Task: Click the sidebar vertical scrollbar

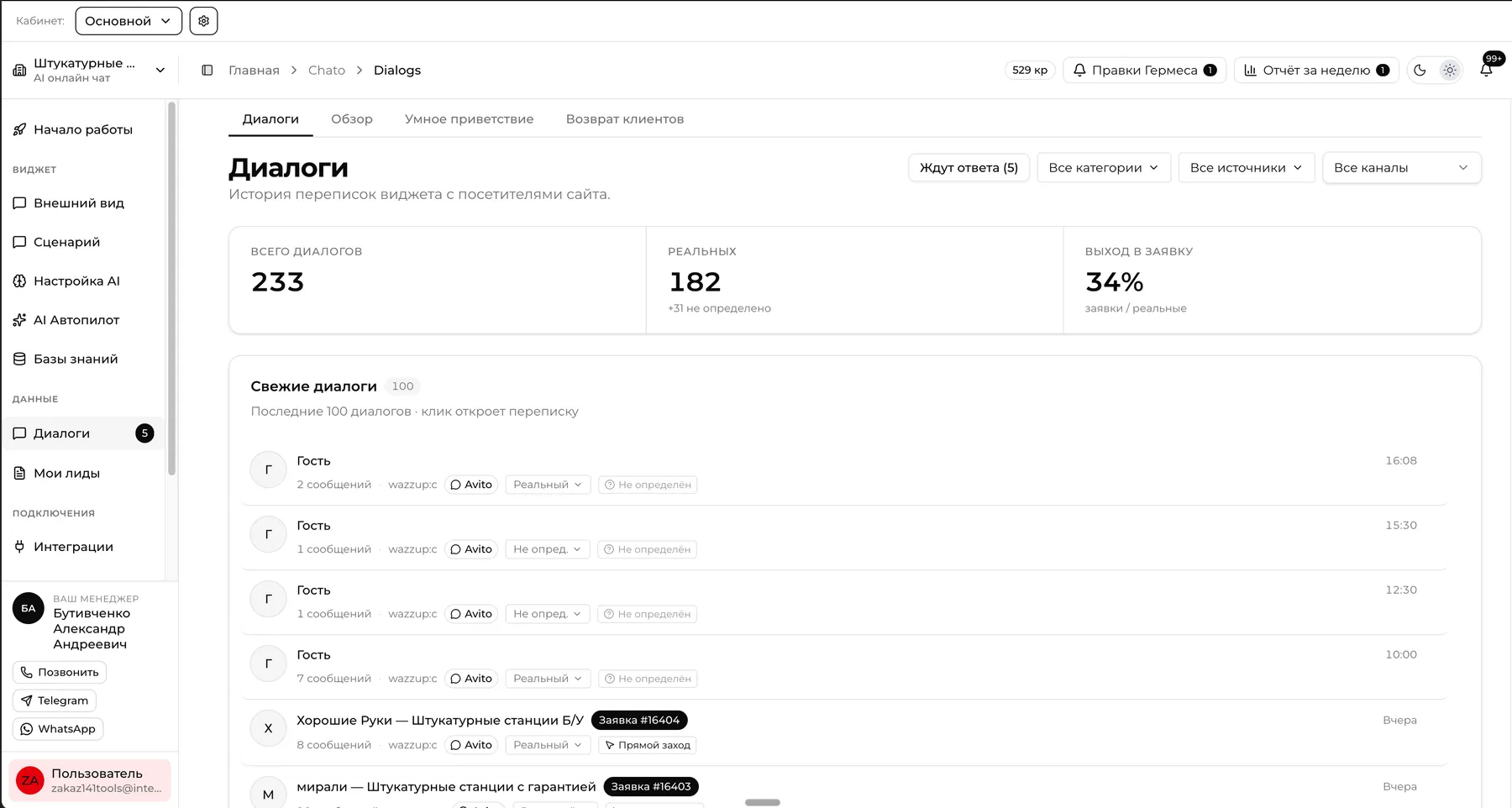Action: pos(172,289)
